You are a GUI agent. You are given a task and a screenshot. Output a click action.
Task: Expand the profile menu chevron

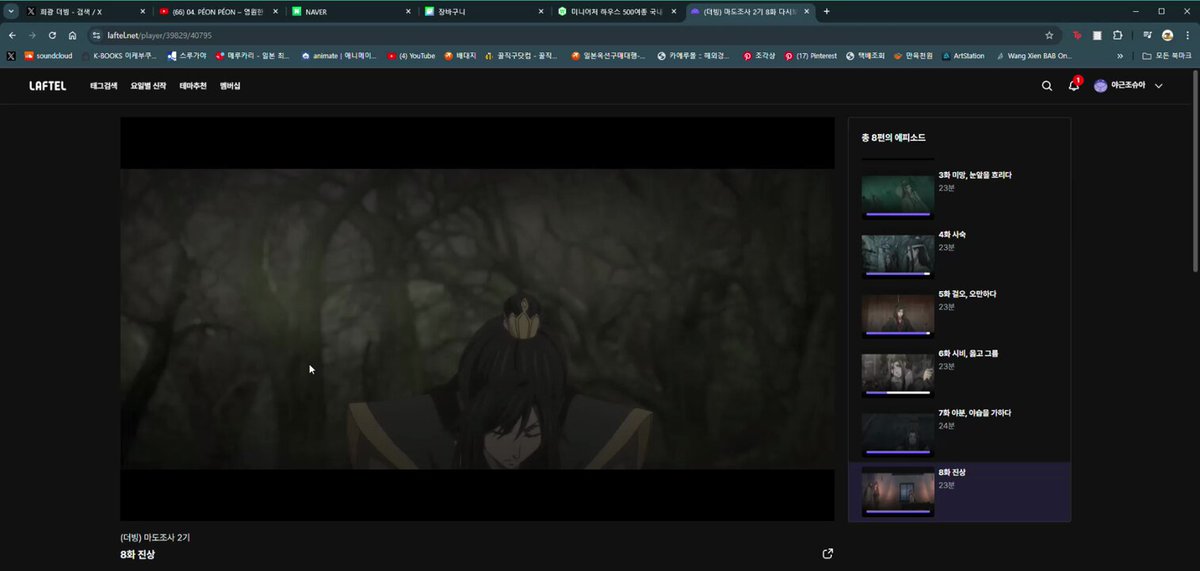coord(1159,86)
